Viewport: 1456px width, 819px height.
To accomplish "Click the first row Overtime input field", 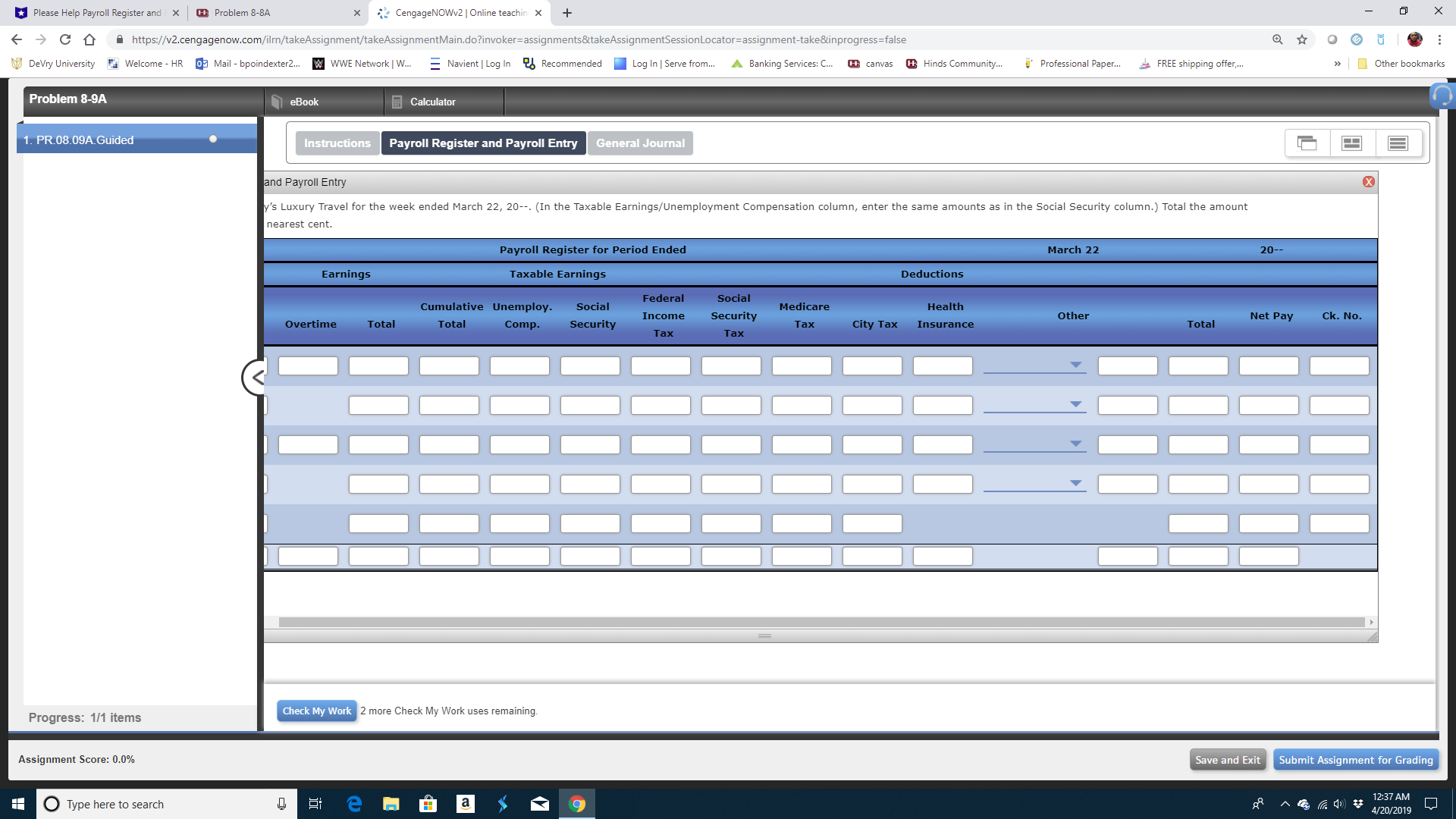I will pos(308,366).
